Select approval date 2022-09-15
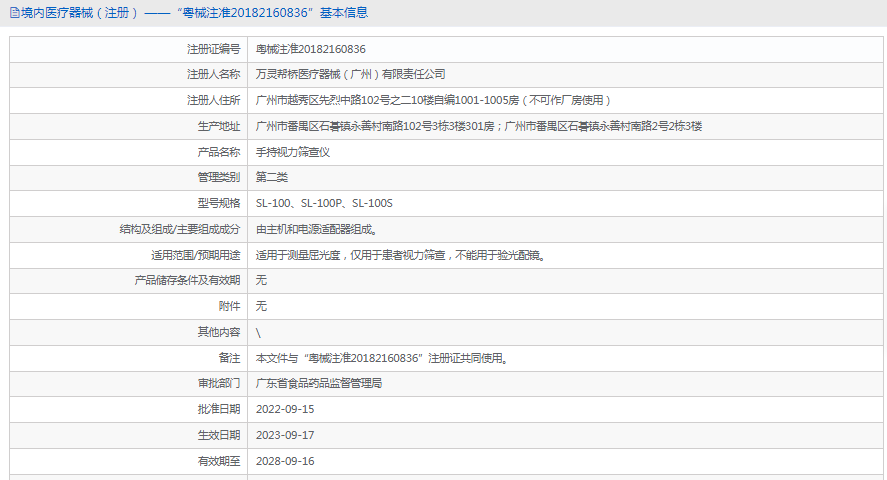 [x=285, y=409]
